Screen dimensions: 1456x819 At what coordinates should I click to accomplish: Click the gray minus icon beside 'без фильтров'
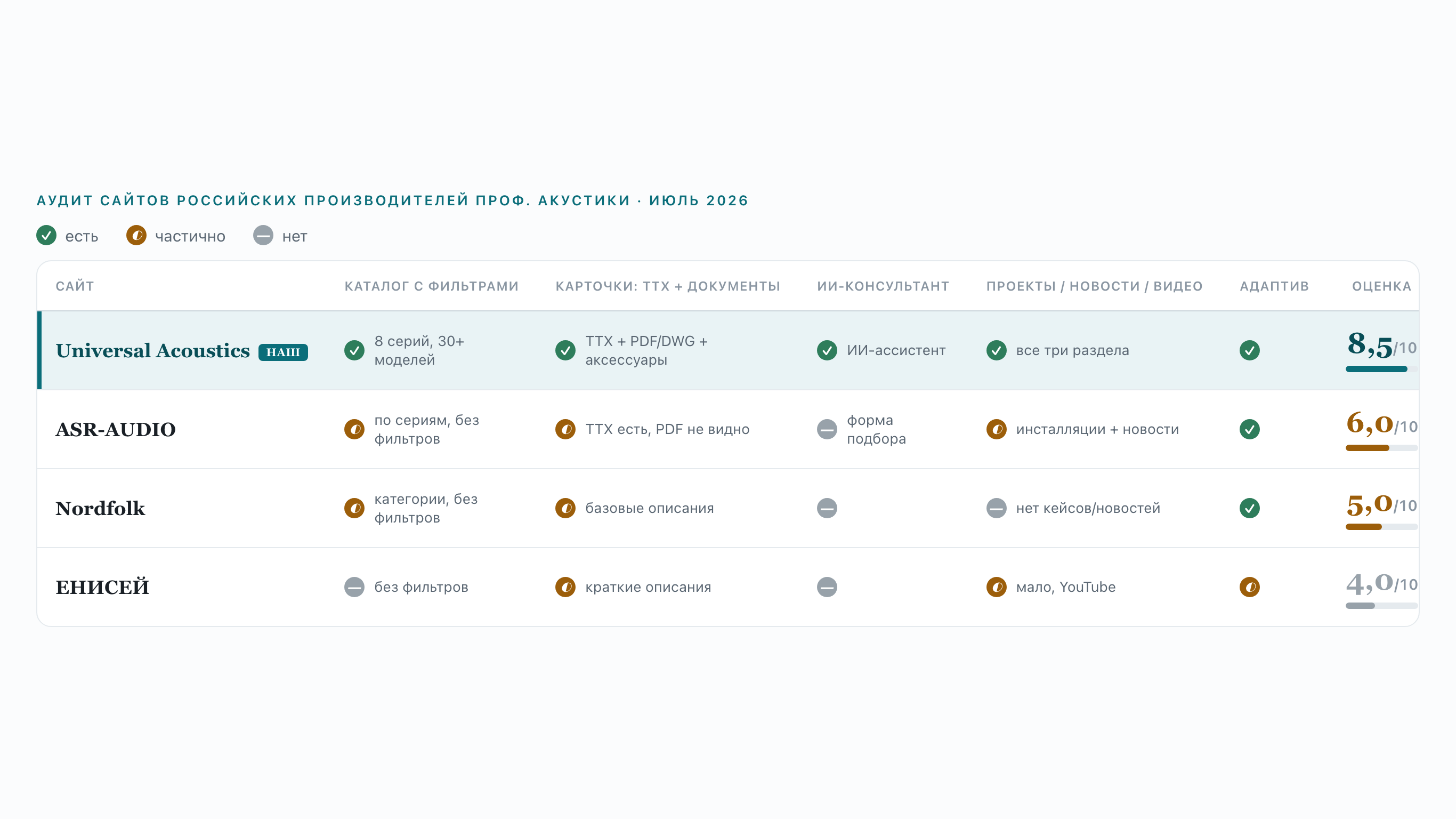354,587
